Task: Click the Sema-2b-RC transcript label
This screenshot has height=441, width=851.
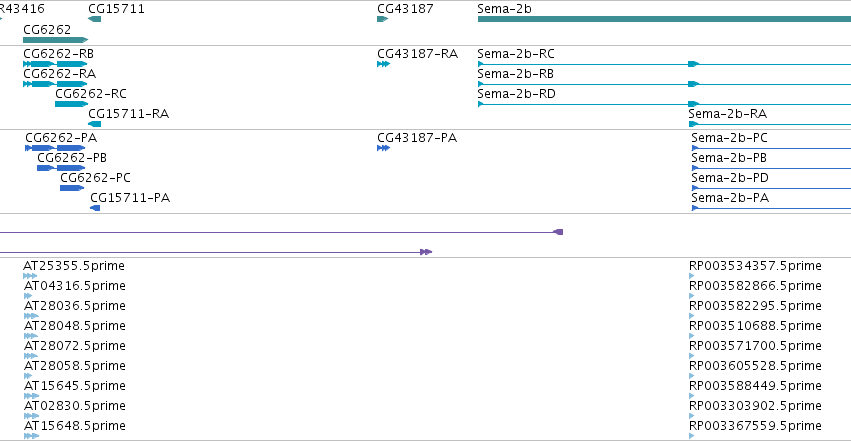Action: (516, 54)
